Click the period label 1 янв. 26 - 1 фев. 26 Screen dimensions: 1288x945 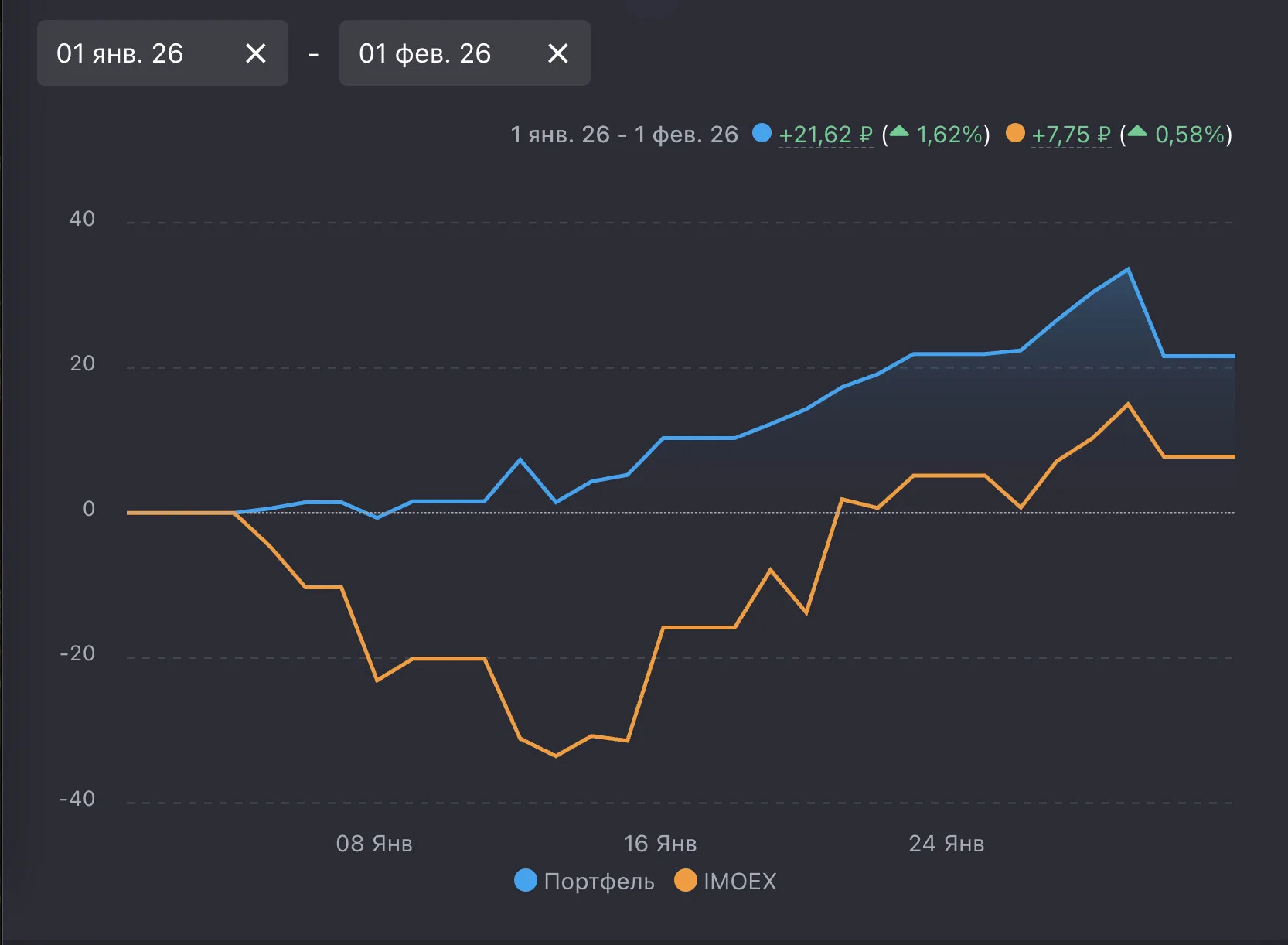(x=625, y=135)
